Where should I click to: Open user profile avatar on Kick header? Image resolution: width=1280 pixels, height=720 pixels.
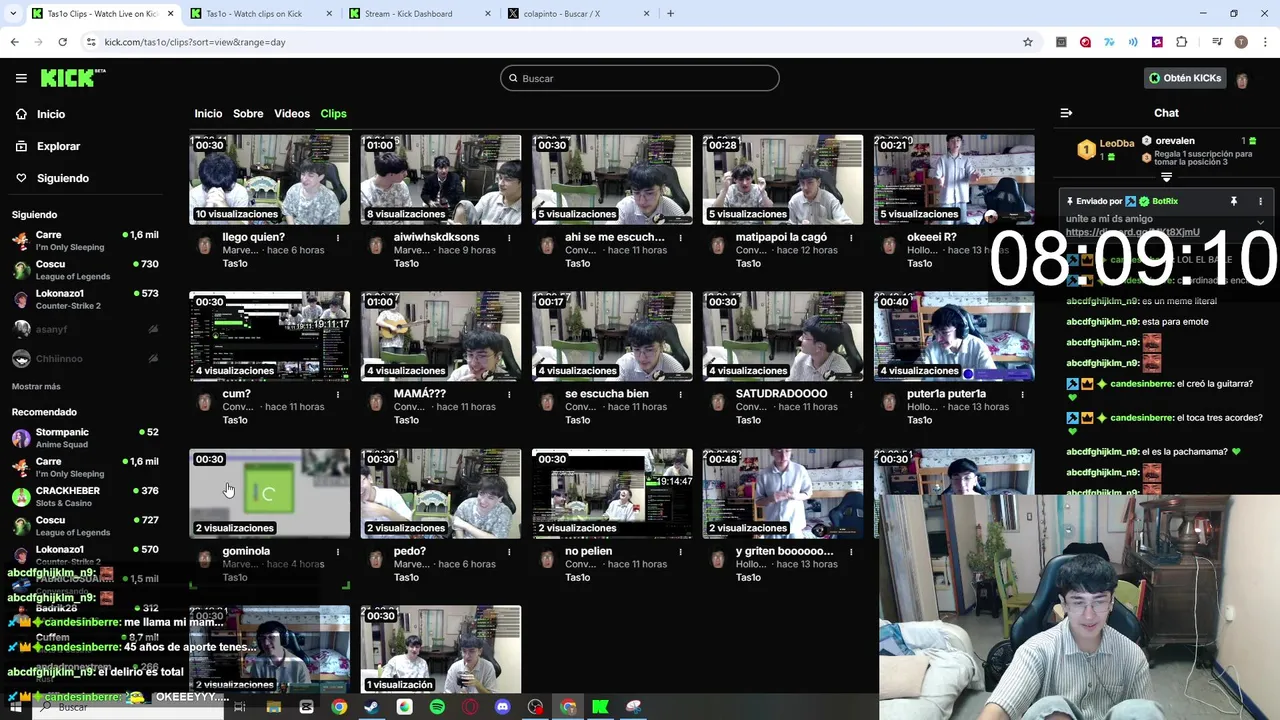pyautogui.click(x=1242, y=79)
